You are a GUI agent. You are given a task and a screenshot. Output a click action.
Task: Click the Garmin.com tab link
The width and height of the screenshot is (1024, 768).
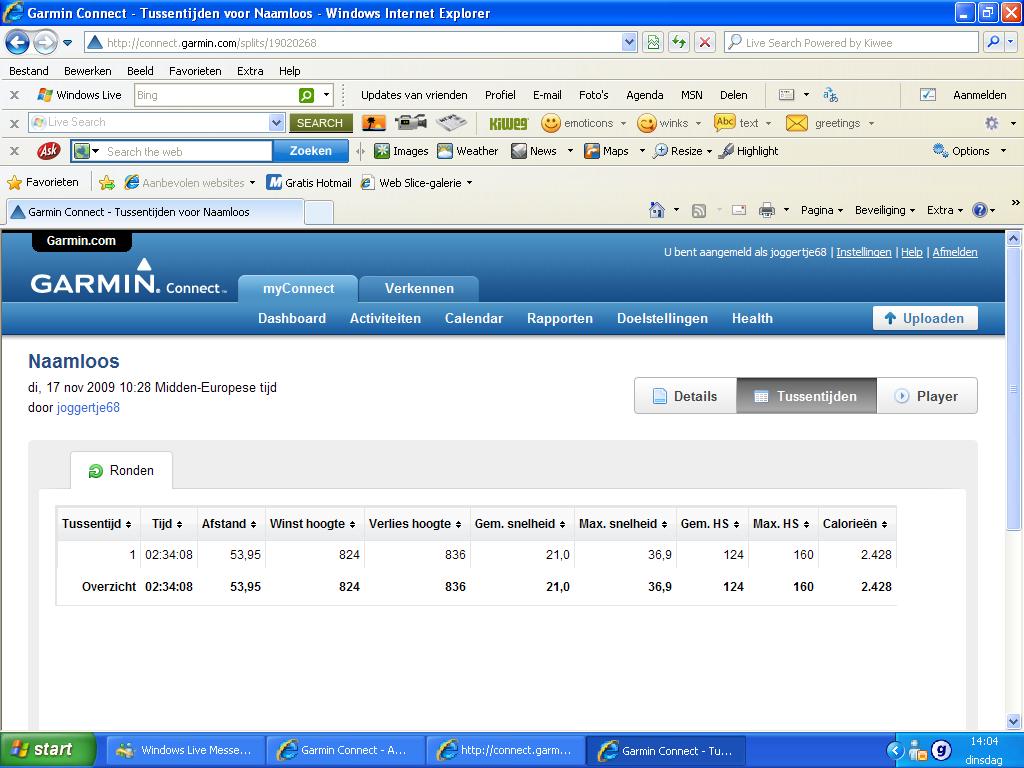[82, 241]
